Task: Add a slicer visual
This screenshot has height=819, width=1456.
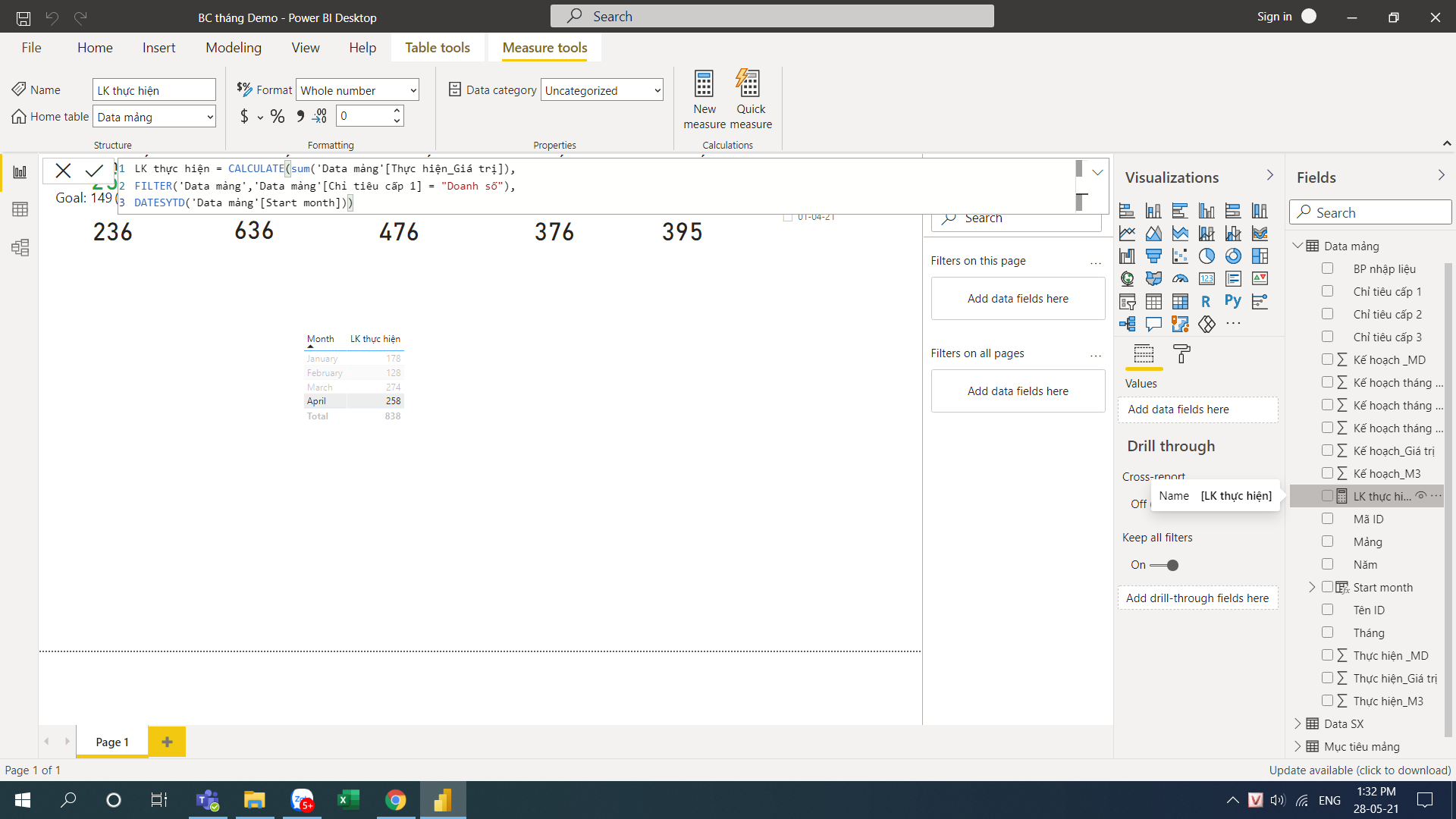Action: point(1127,302)
